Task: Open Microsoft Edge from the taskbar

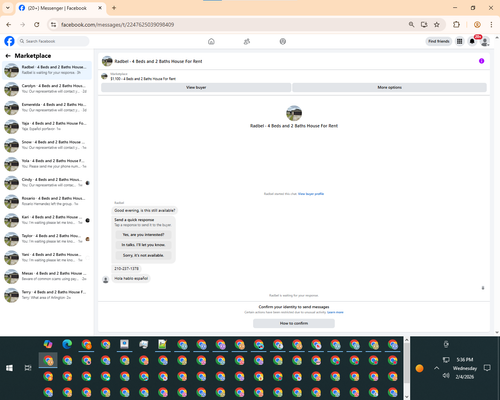Action: 67,344
